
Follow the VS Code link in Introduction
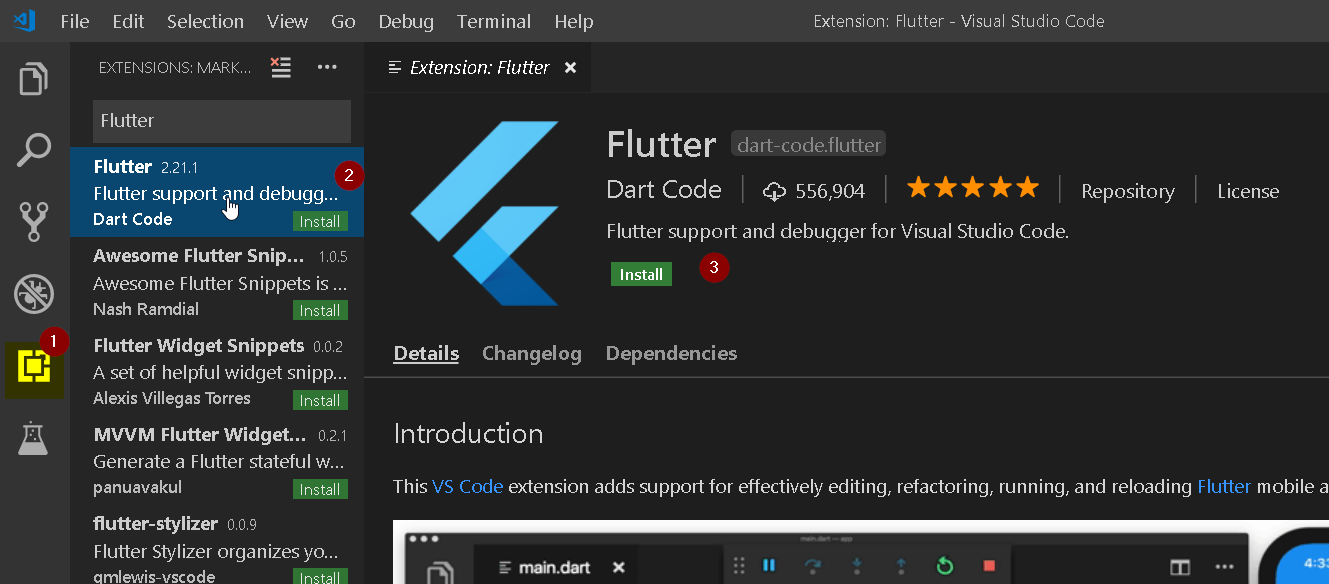click(x=469, y=487)
